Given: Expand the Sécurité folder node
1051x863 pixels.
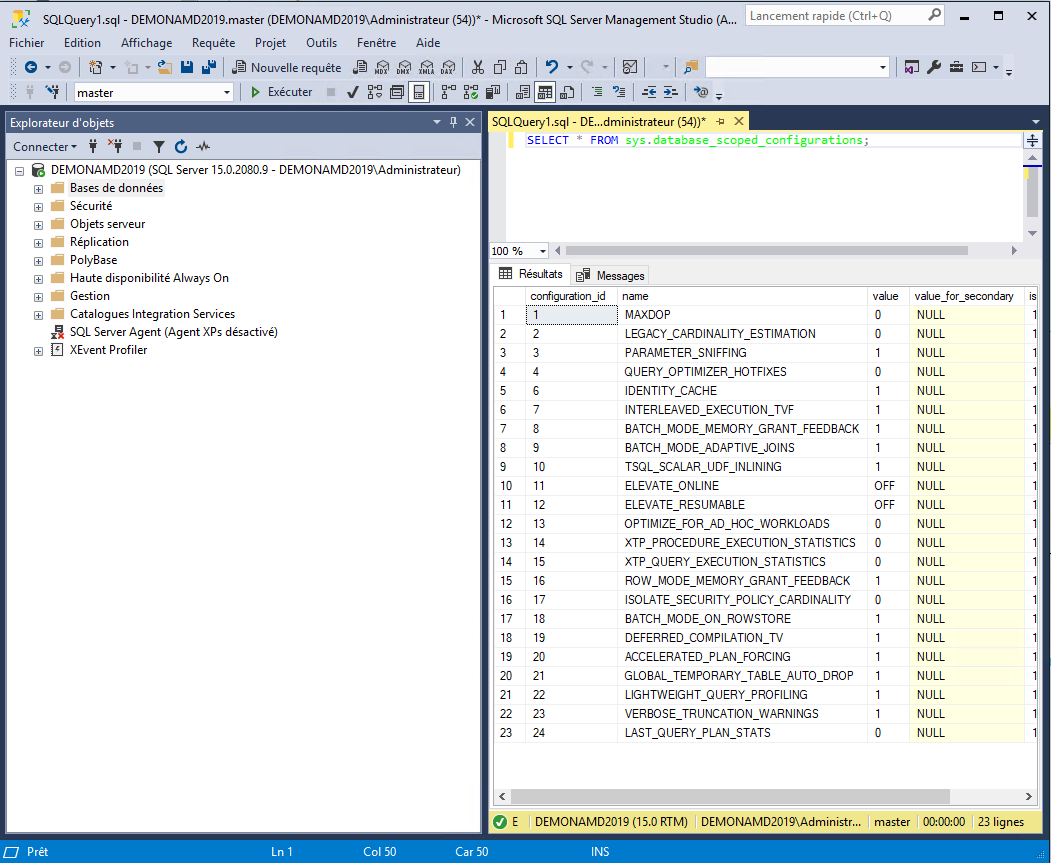Looking at the screenshot, I should point(39,206).
